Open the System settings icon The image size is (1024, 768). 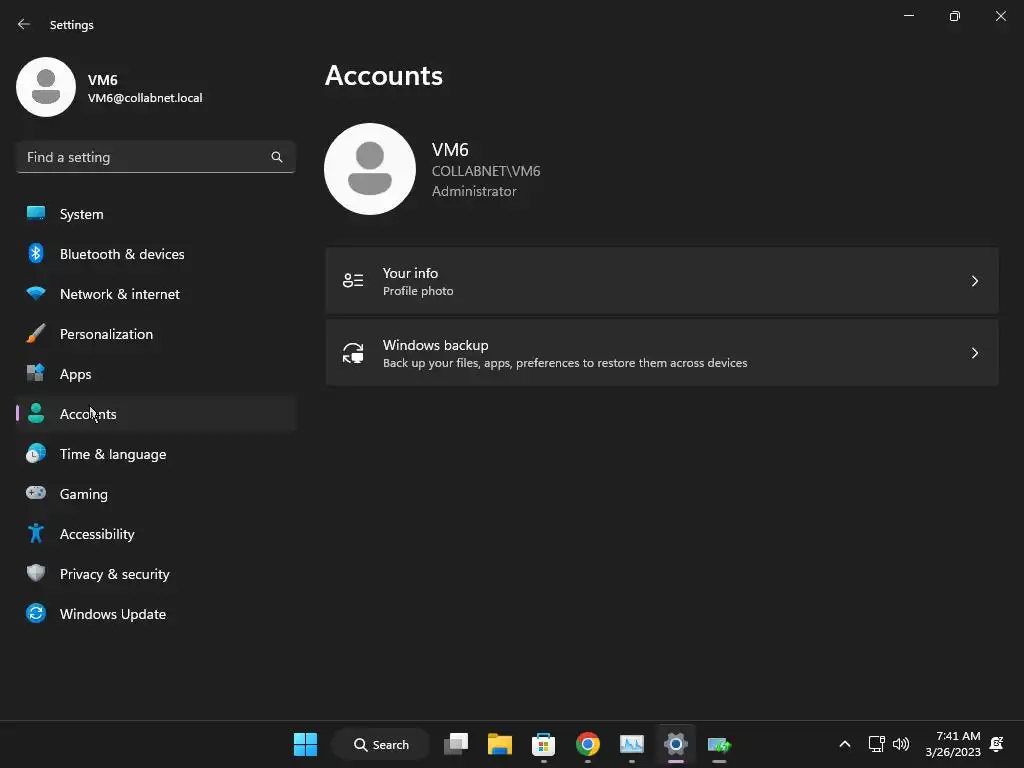click(x=36, y=214)
